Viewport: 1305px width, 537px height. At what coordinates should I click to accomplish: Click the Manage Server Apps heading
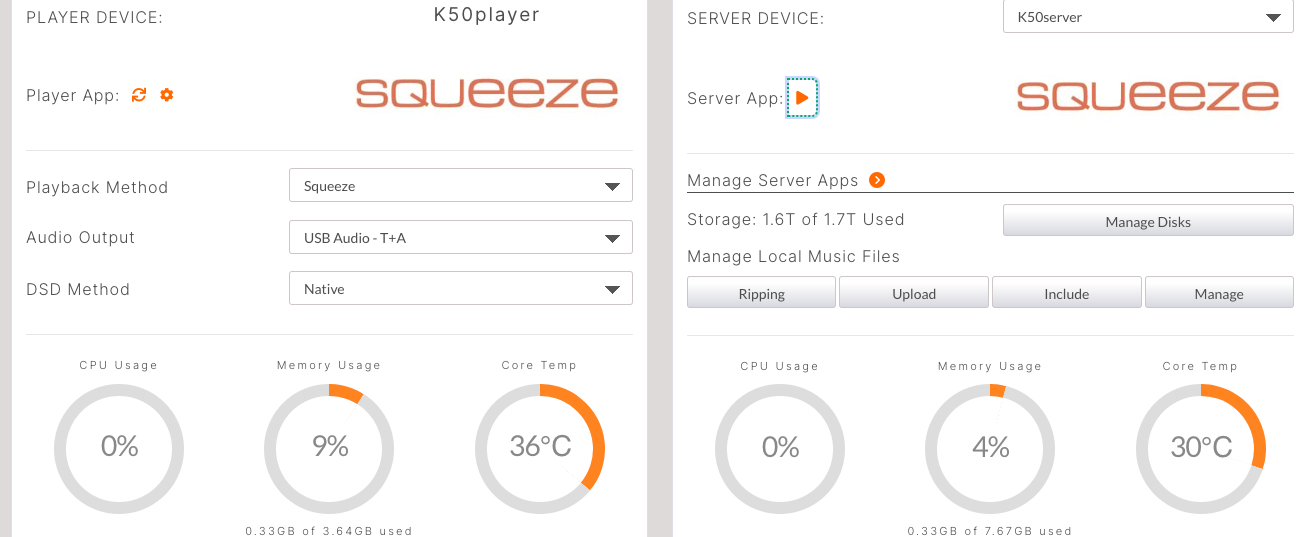click(772, 181)
